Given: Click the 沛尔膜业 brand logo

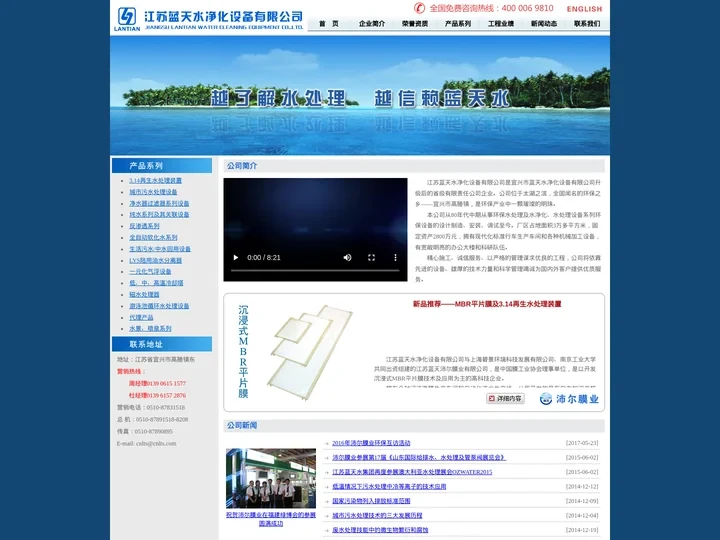Looking at the screenshot, I should 569,399.
